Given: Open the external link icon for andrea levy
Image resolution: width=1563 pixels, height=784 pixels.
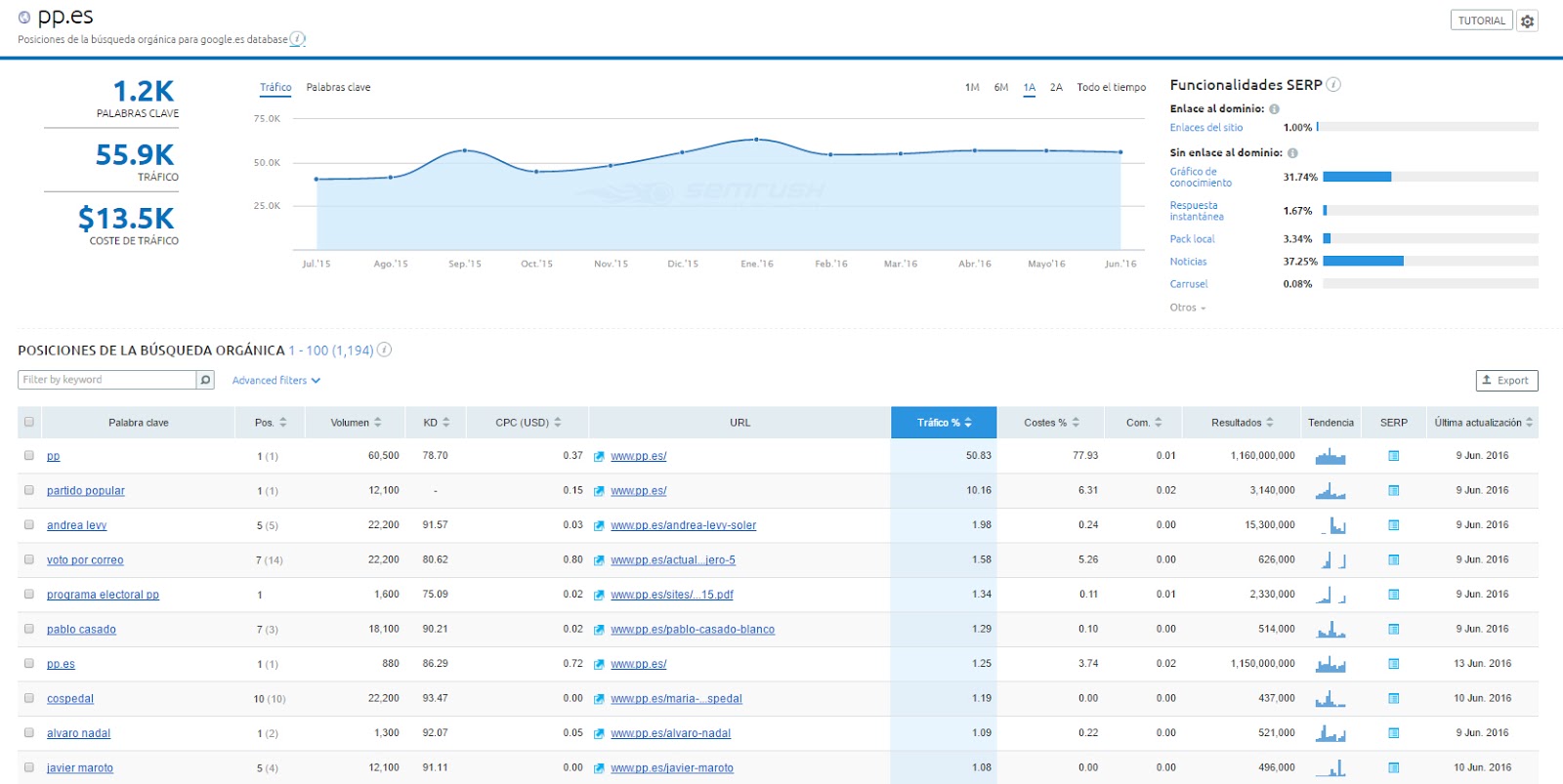Looking at the screenshot, I should [599, 525].
